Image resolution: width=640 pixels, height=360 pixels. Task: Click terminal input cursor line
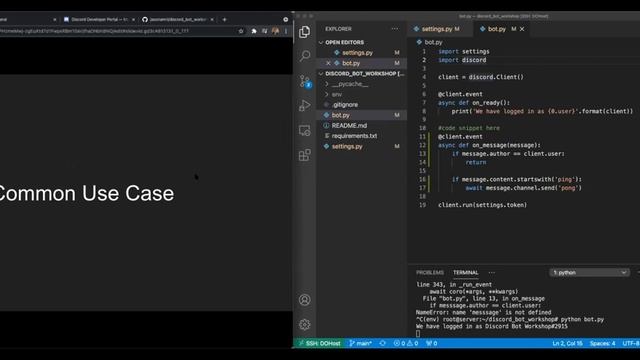coord(418,333)
